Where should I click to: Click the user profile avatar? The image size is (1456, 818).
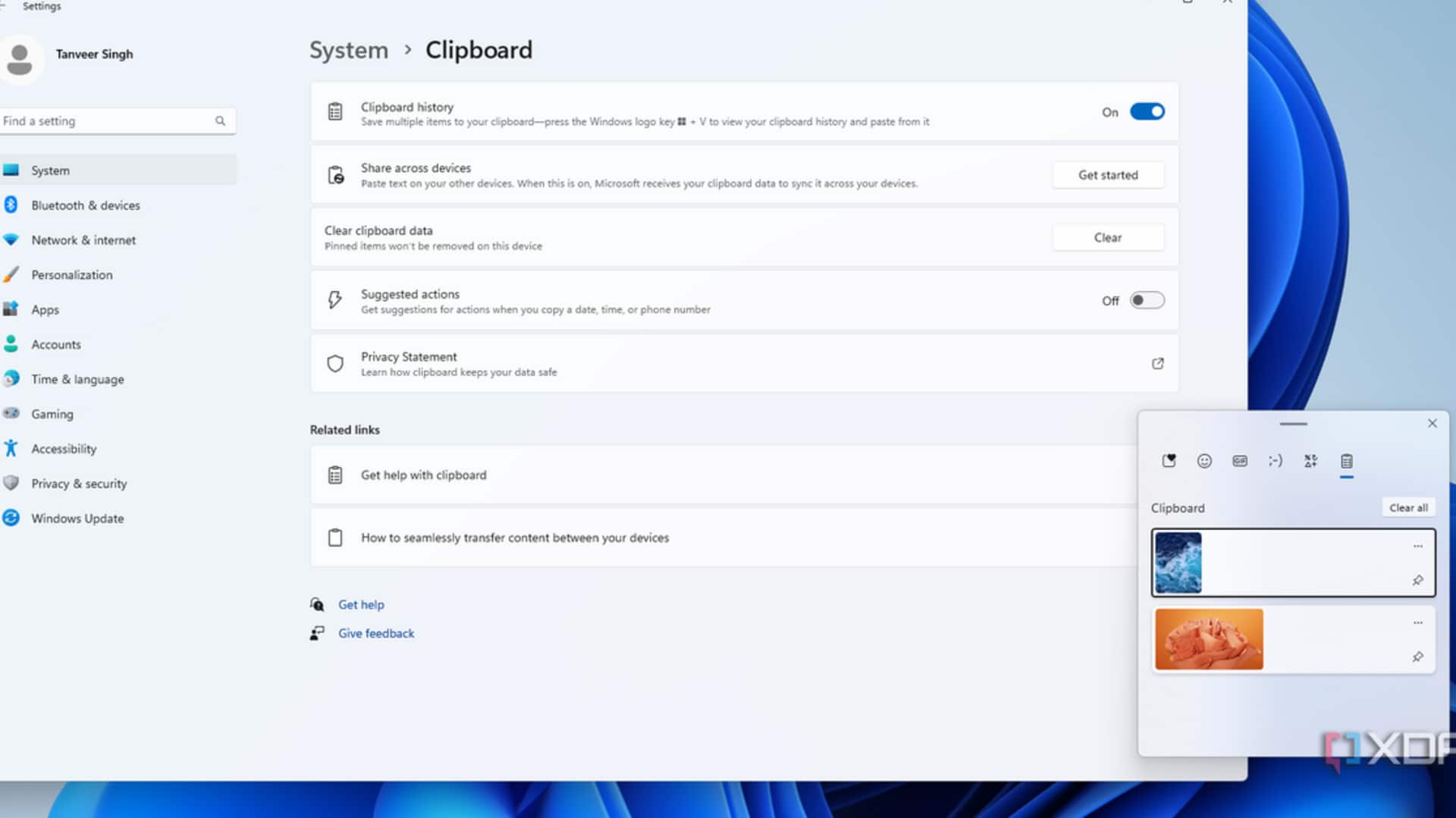click(x=20, y=59)
